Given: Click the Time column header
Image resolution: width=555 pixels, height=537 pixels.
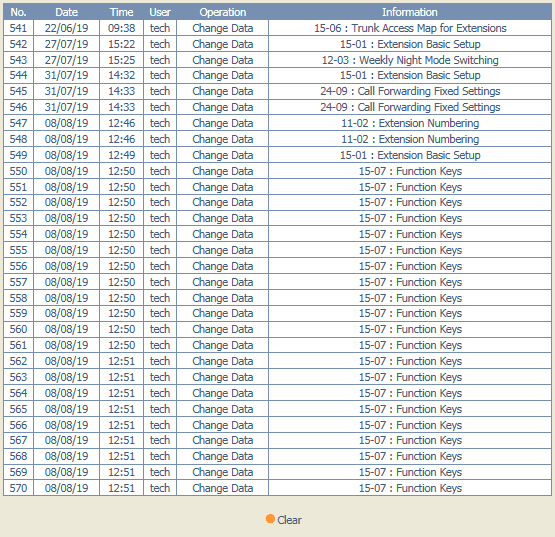Looking at the screenshot, I should [121, 12].
